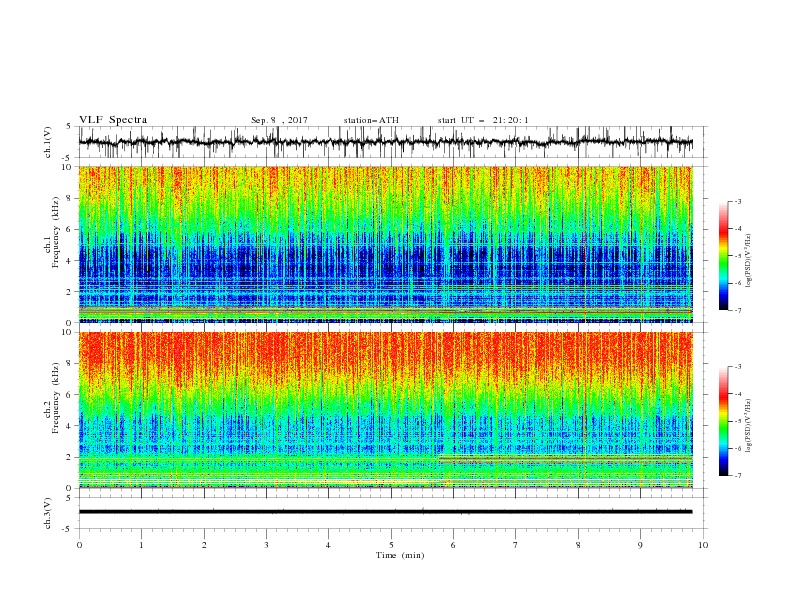Click the "ch.1(V)" waveform axis label
Image resolution: width=792 pixels, height=612 pixels.
(48, 142)
